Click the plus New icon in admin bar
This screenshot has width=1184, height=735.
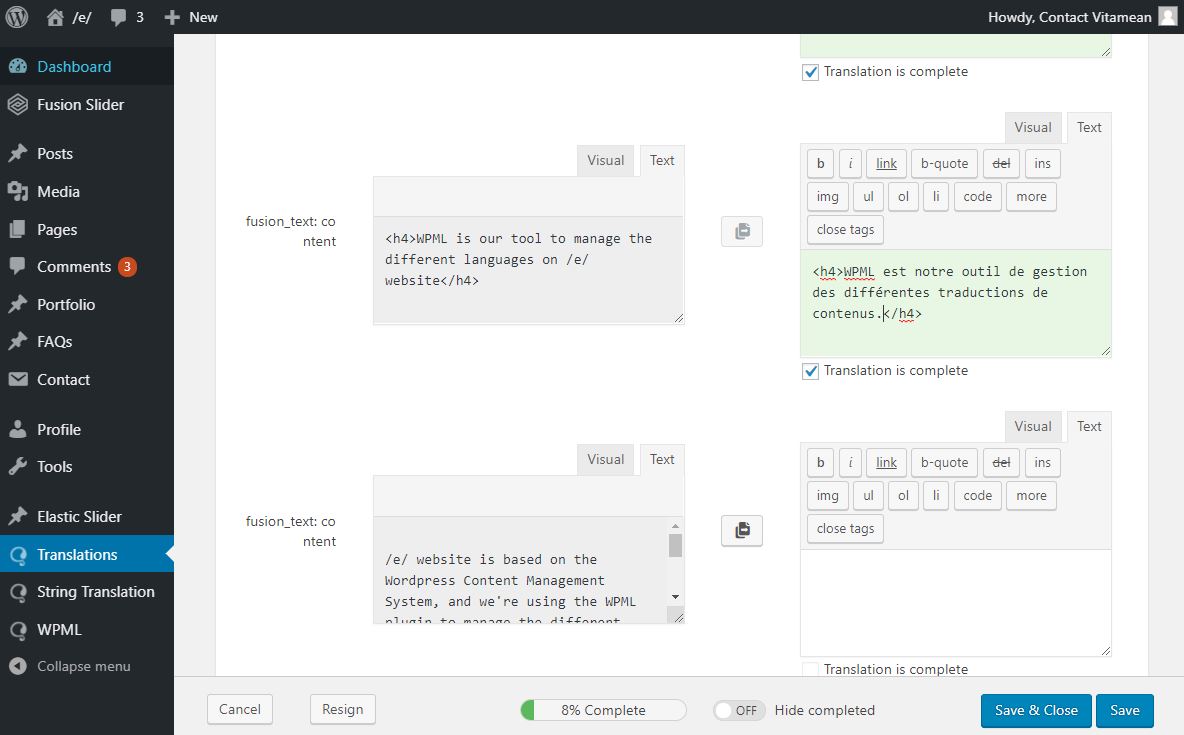click(x=172, y=17)
